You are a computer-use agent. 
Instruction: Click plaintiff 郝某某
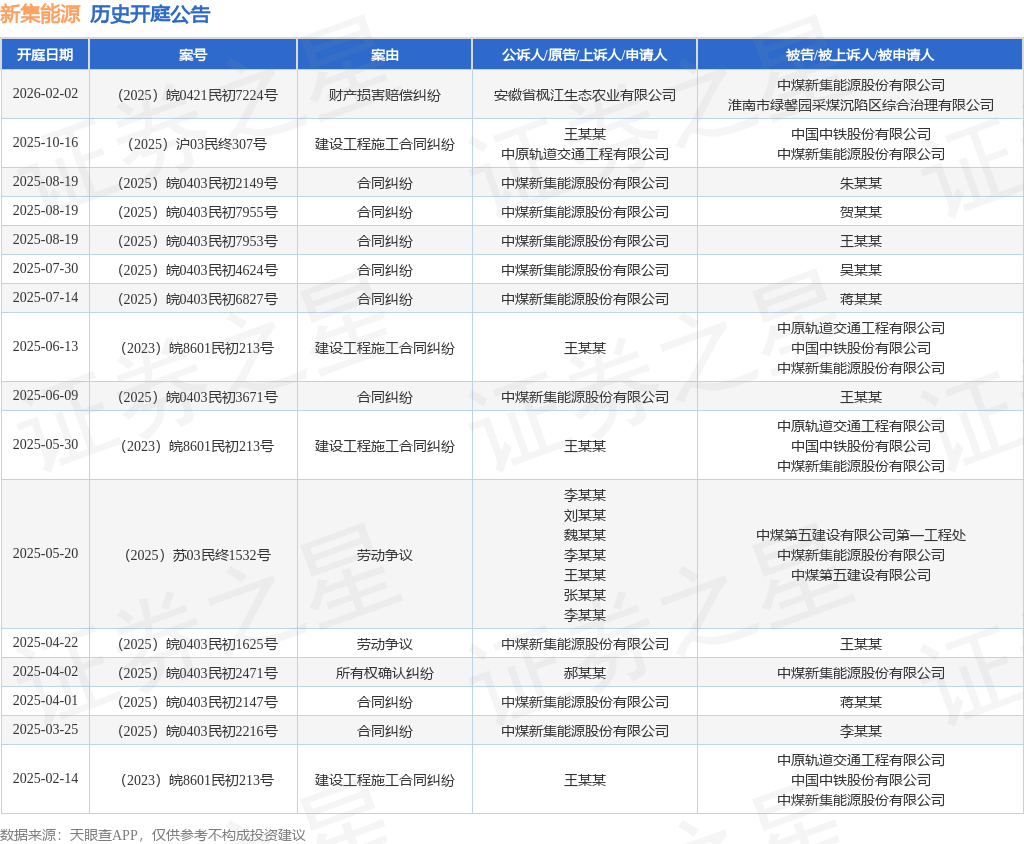[x=584, y=674]
